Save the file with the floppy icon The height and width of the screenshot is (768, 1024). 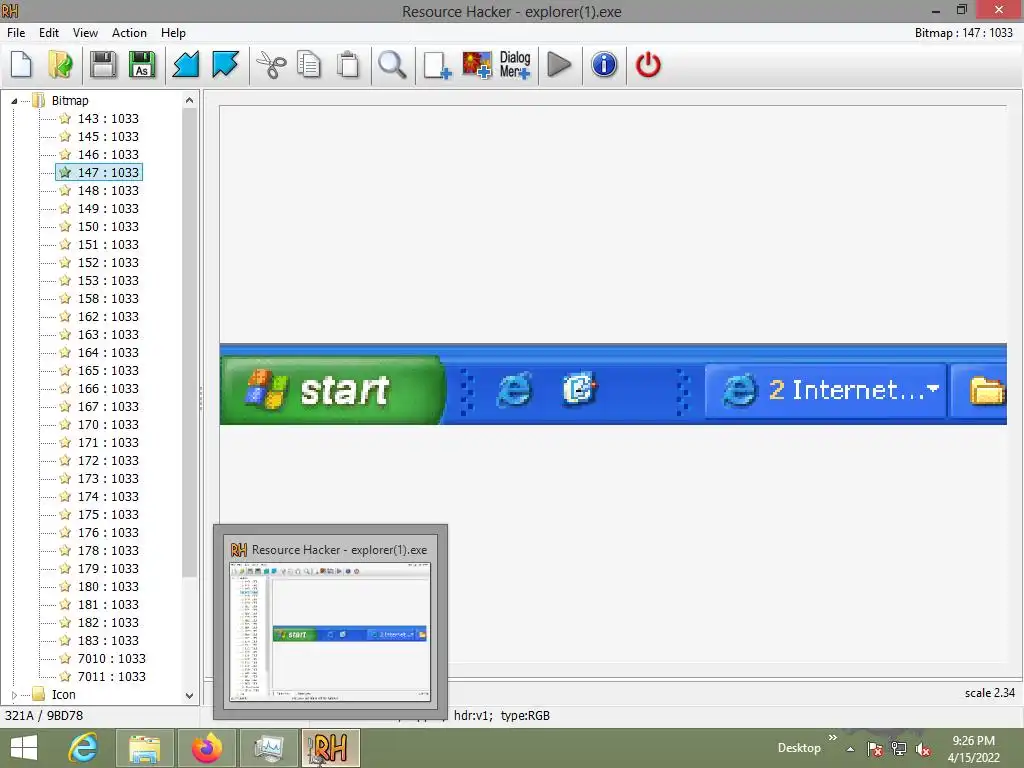click(103, 65)
